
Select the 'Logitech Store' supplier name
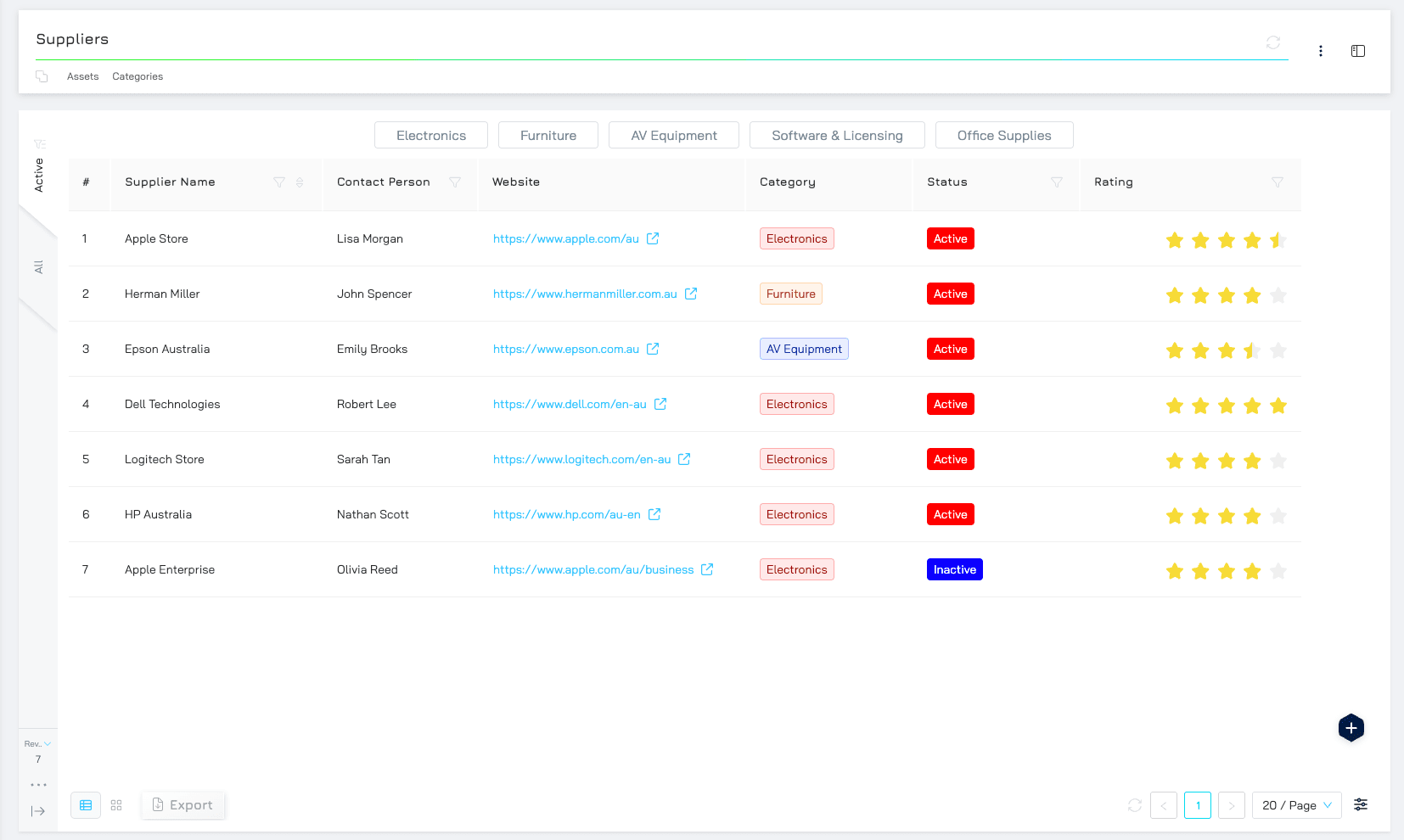[165, 459]
